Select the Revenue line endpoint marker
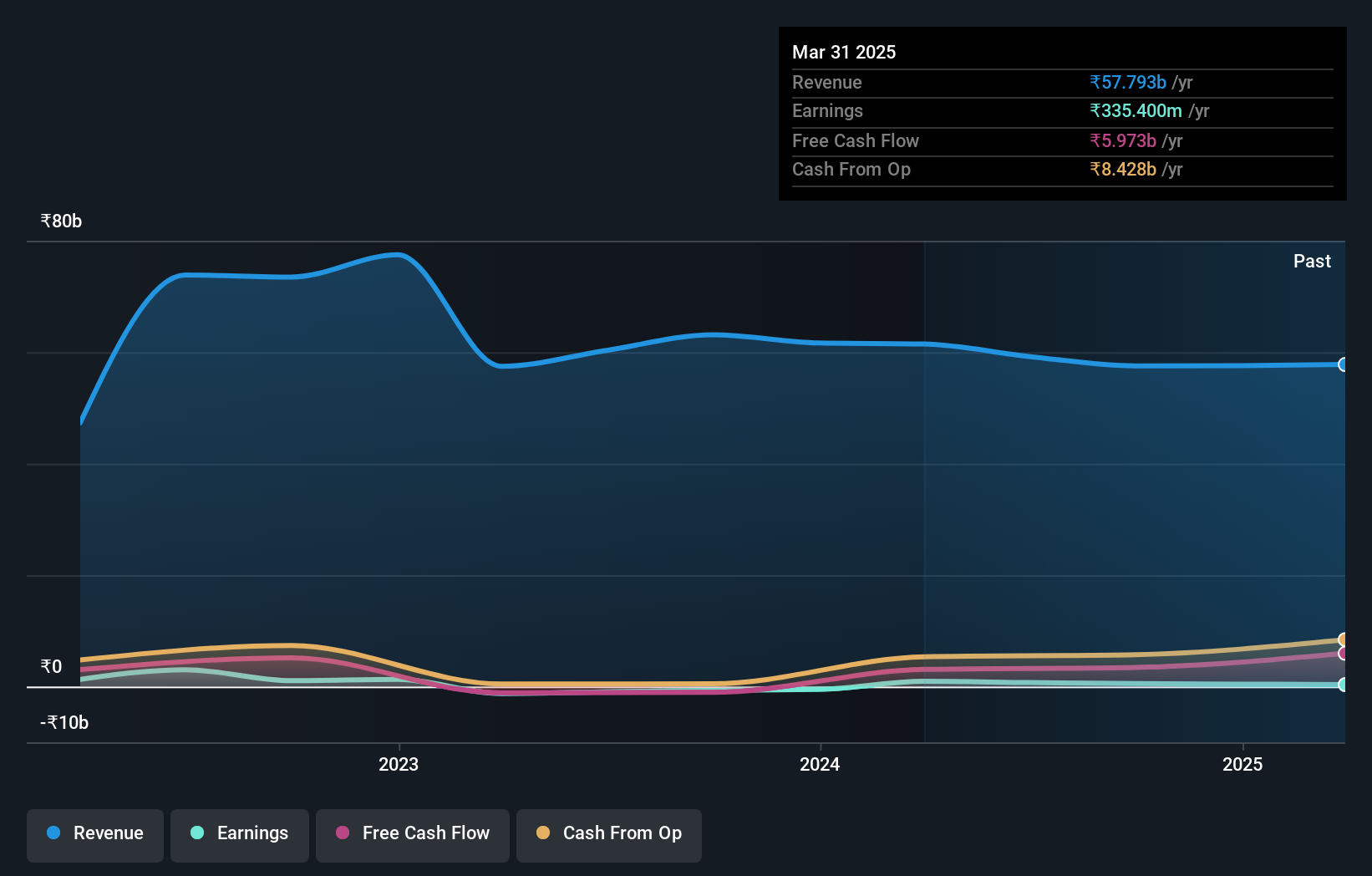Screen dimensions: 1372x876 click(1343, 365)
